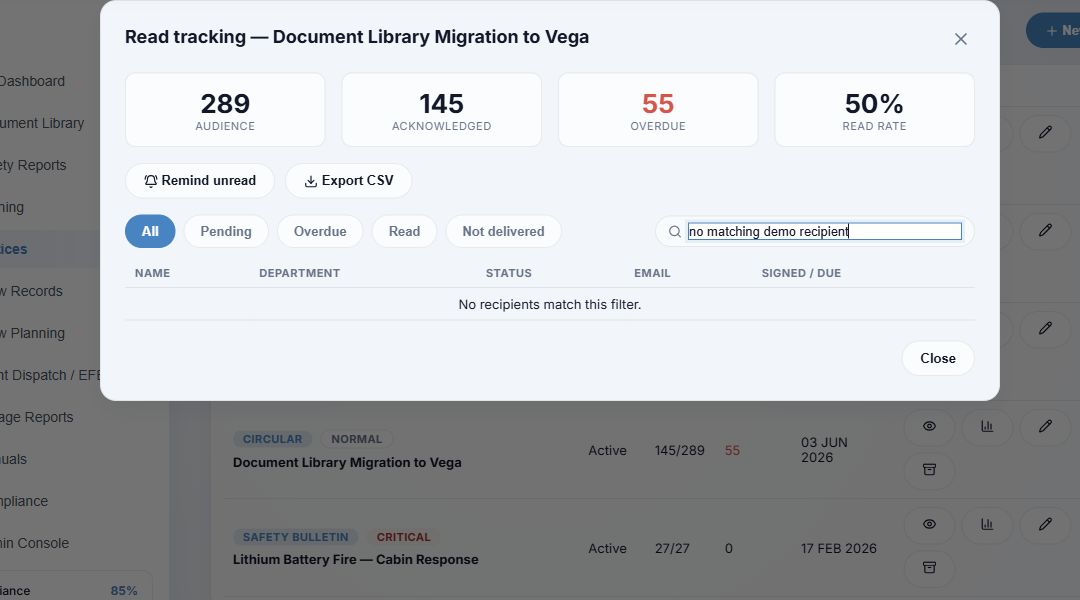View Lithium Battery Fire notice with eye icon
Screen dimensions: 1080x600
[x=929, y=524]
